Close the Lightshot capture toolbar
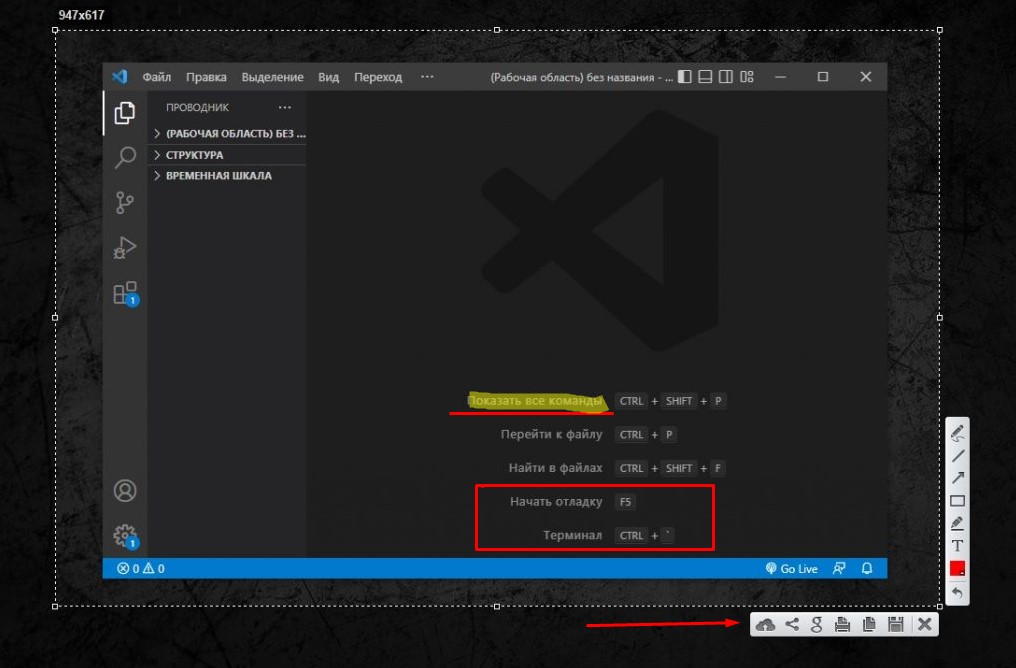 point(925,625)
